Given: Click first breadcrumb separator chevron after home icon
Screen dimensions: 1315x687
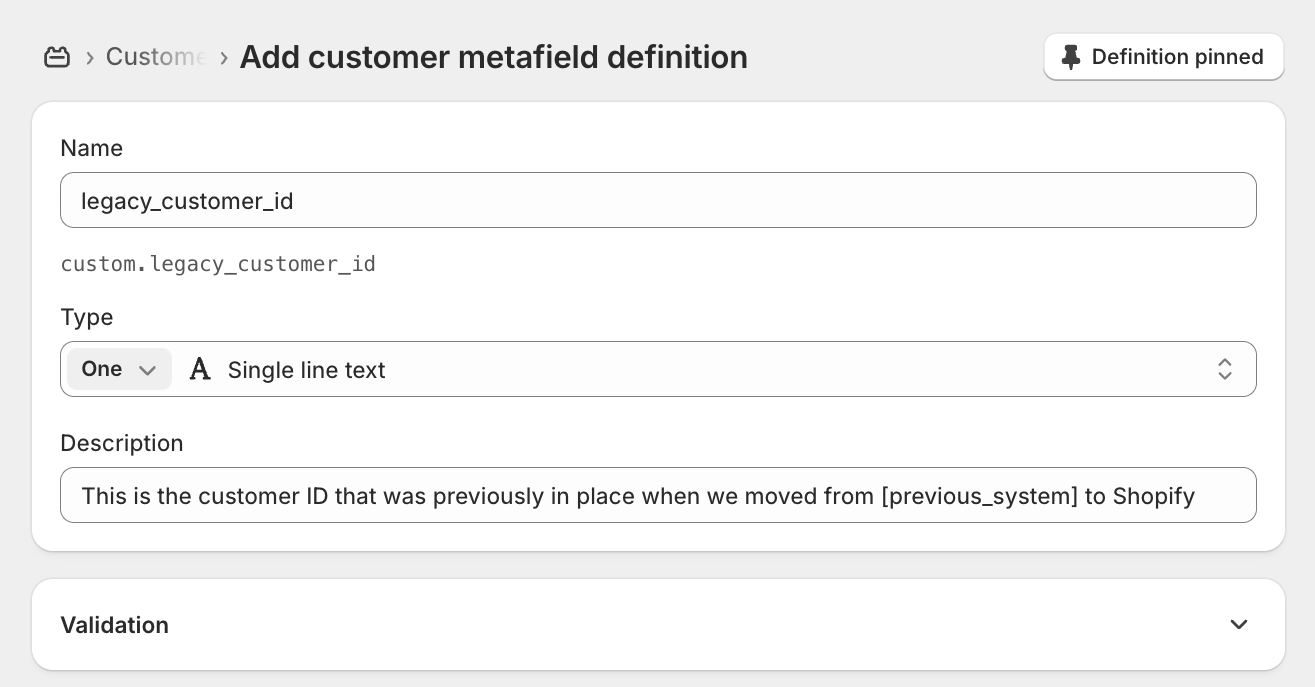Looking at the screenshot, I should pyautogui.click(x=90, y=58).
